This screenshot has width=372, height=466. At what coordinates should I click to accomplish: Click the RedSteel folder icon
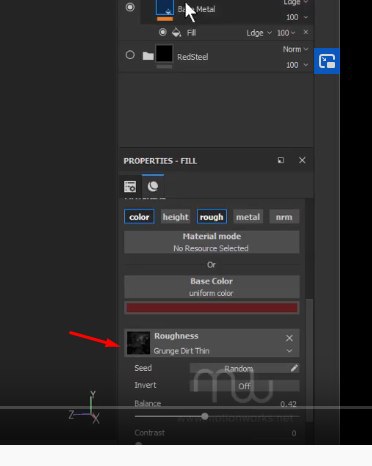pos(148,56)
